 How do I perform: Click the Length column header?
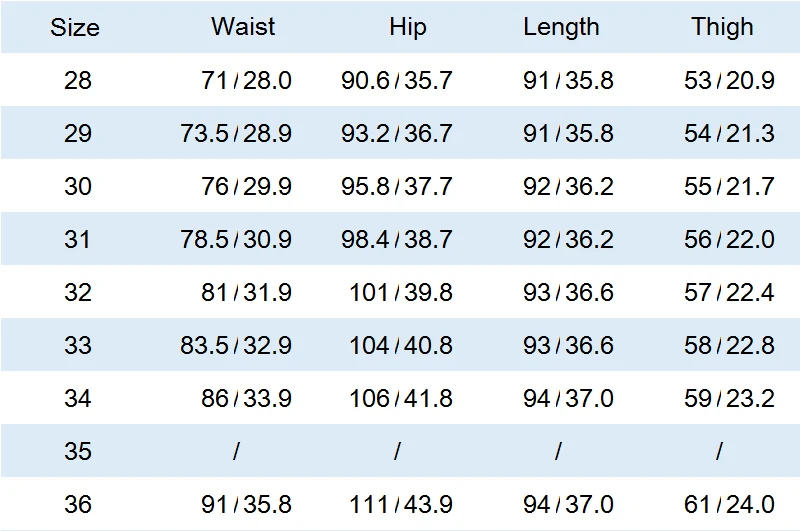[x=561, y=27]
